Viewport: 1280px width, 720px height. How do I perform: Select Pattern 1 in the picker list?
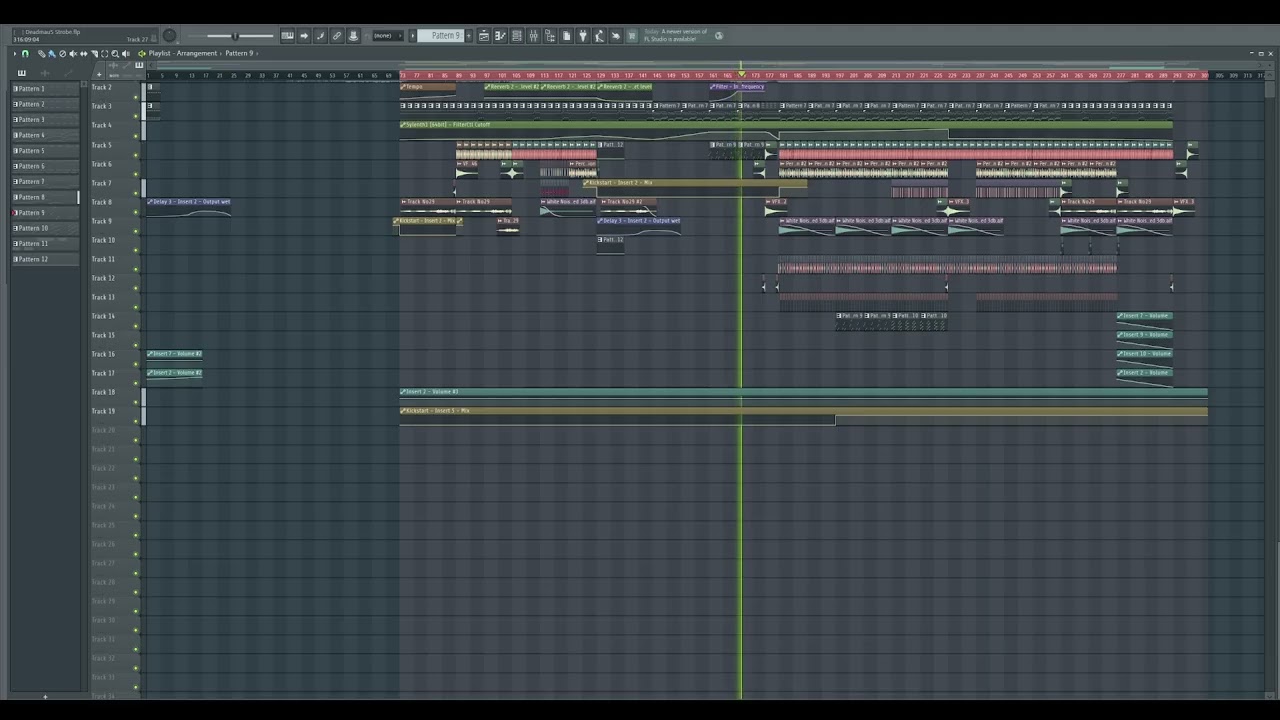[x=44, y=89]
